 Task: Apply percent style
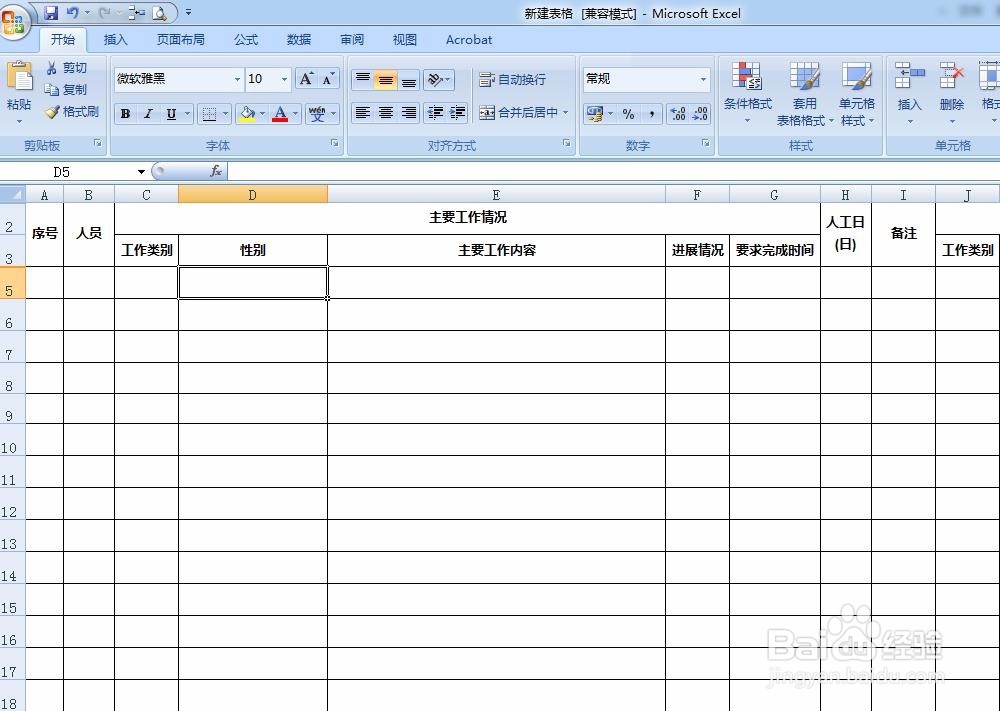[x=629, y=114]
